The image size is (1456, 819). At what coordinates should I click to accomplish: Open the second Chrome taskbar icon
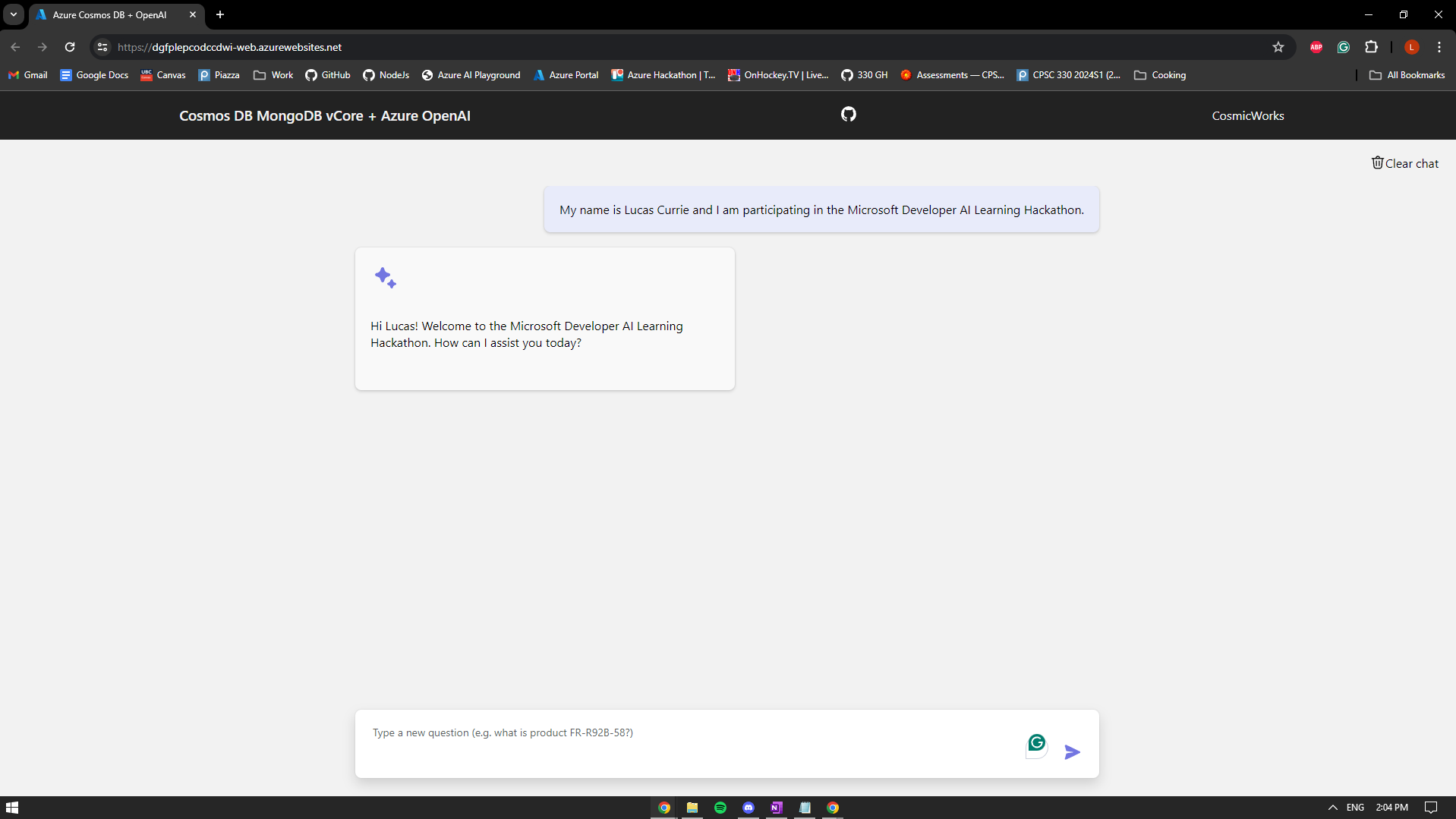click(x=833, y=808)
